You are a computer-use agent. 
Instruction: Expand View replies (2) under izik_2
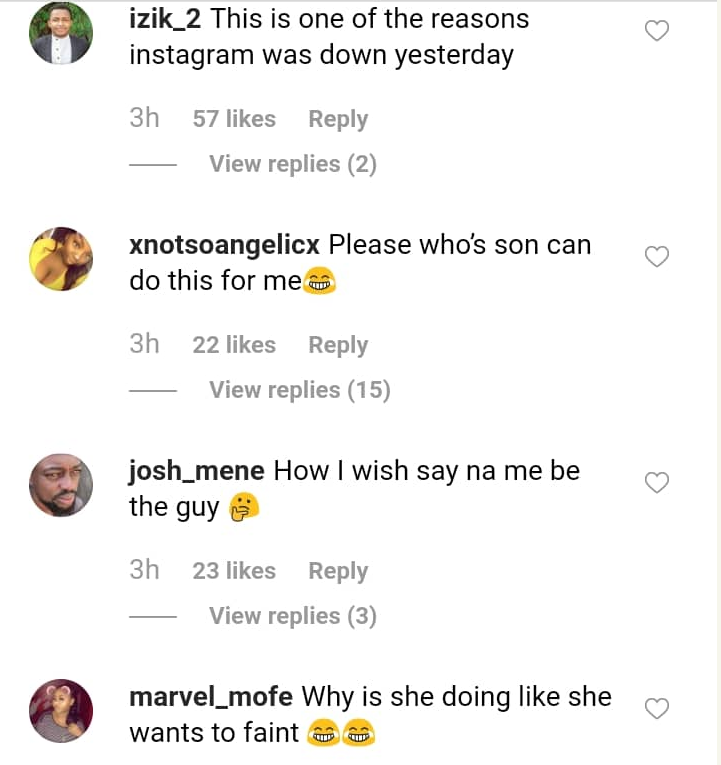(x=292, y=164)
